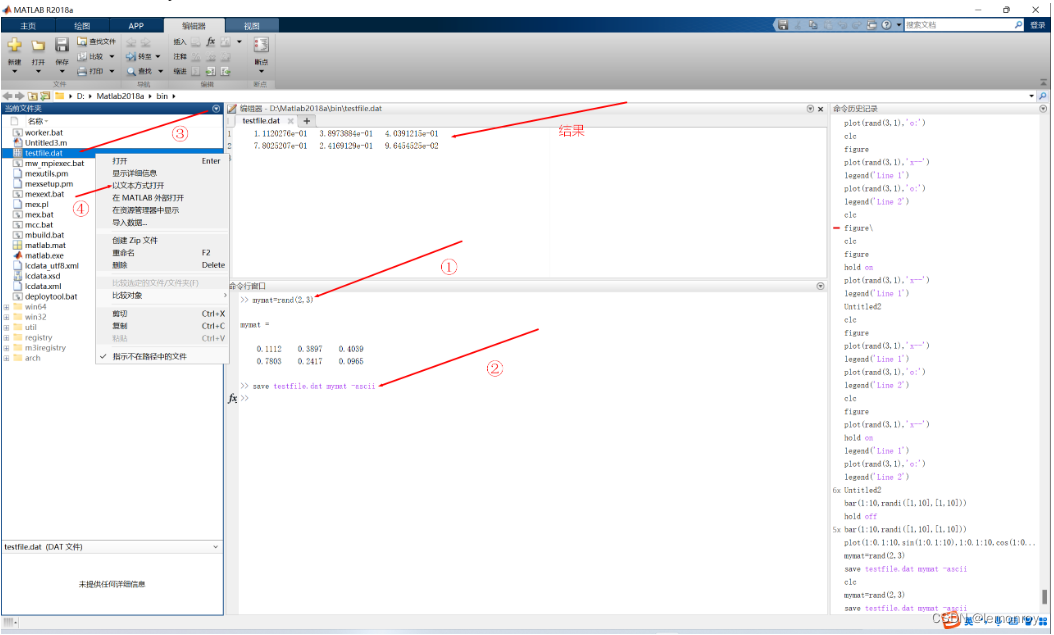Screen dimensions: 1054x635
Task: Choose 显示详细信息 from context menu
Action: click(x=134, y=173)
